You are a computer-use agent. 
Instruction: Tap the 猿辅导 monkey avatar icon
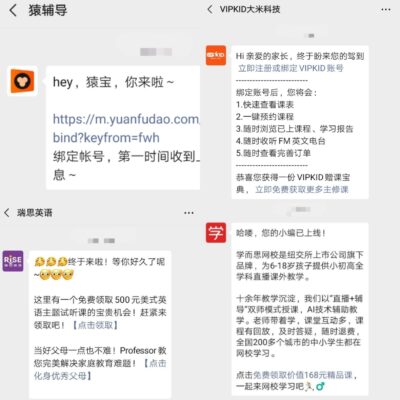(x=22, y=81)
